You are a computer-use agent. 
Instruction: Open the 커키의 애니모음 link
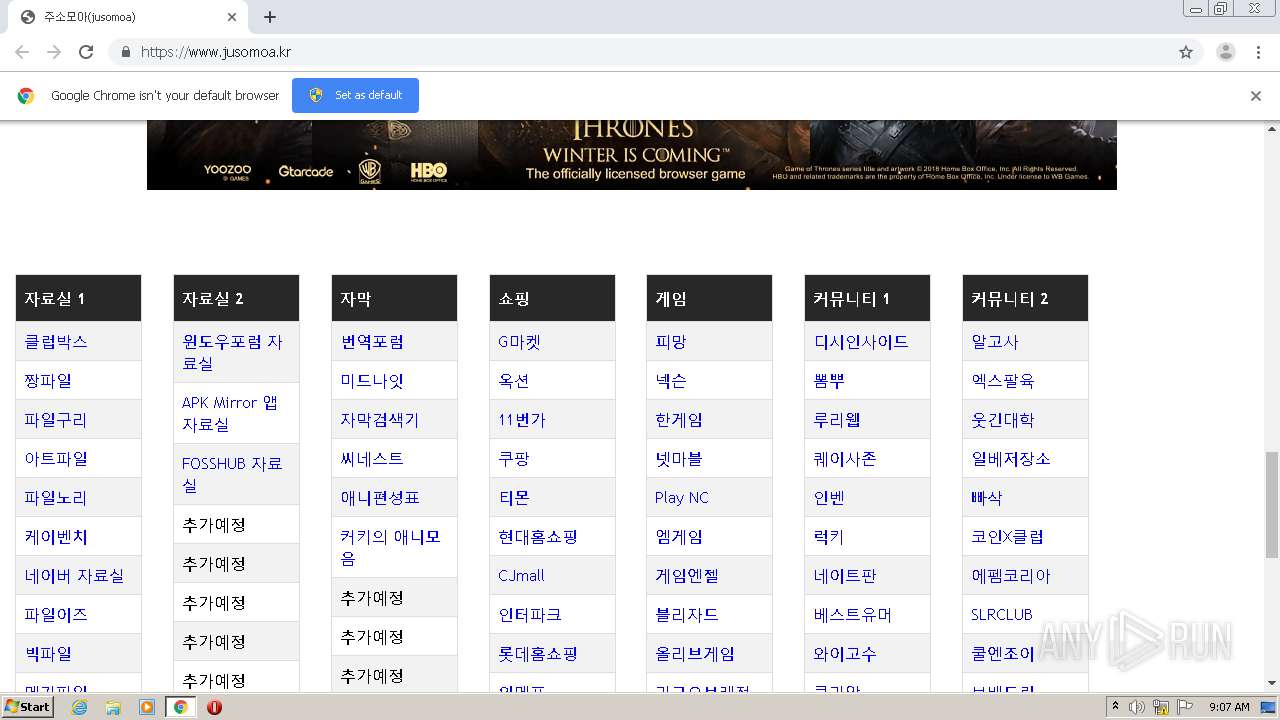[390, 547]
